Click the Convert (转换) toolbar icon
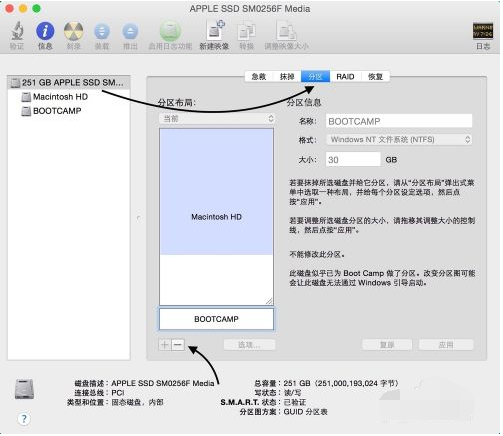503x436 pixels. (247, 31)
